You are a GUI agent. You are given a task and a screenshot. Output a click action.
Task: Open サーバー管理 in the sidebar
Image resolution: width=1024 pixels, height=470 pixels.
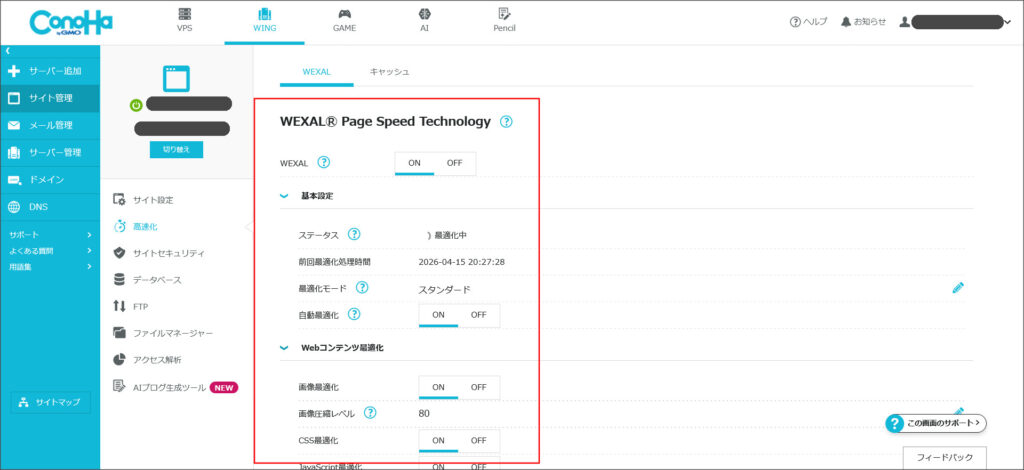pyautogui.click(x=50, y=152)
